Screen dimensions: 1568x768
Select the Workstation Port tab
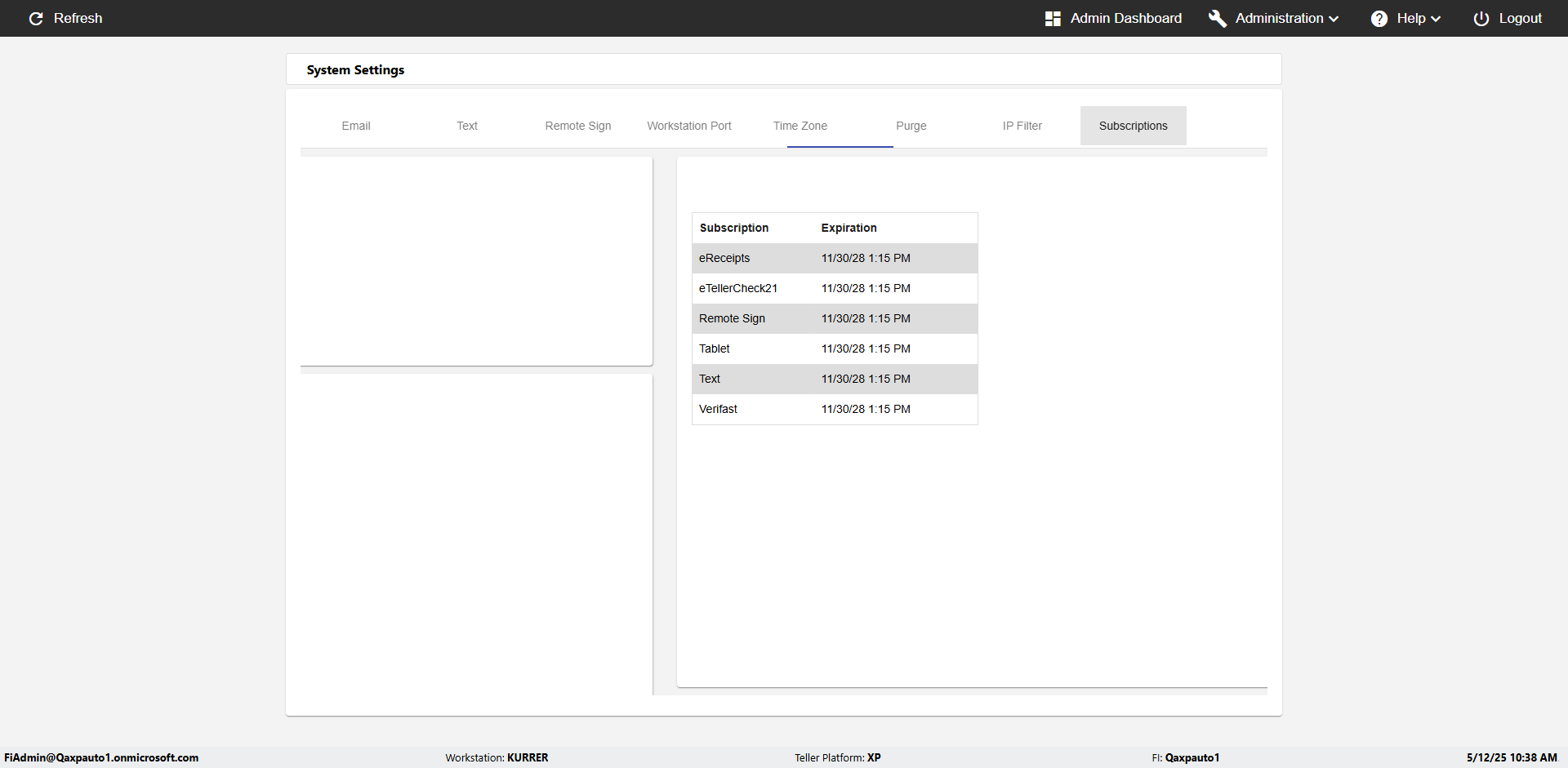689,126
